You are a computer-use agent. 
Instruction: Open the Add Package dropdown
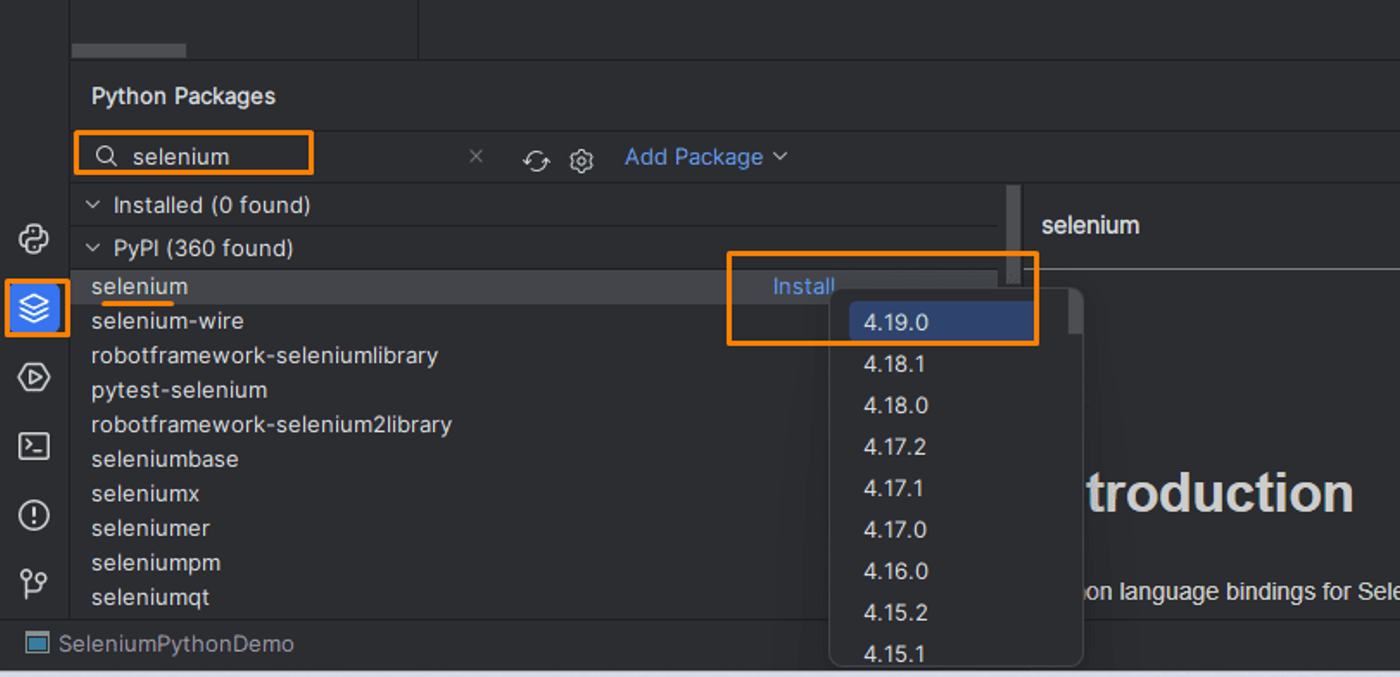pyautogui.click(x=706, y=157)
